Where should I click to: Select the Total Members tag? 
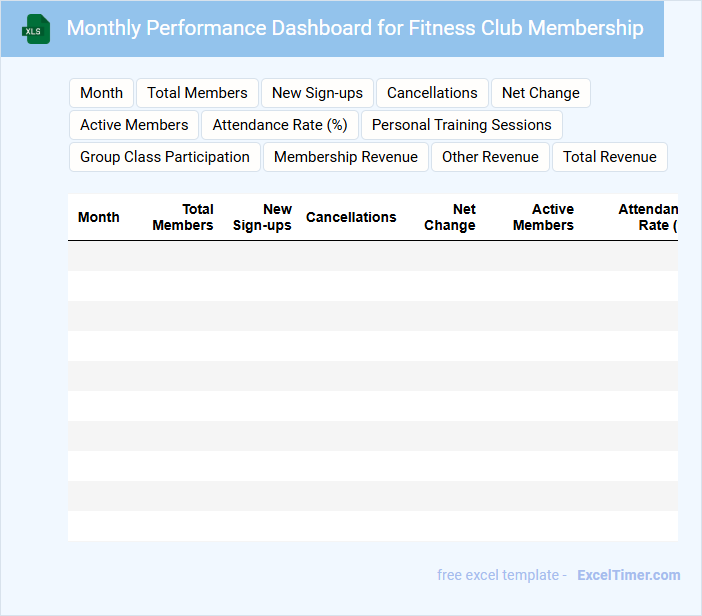tap(197, 93)
